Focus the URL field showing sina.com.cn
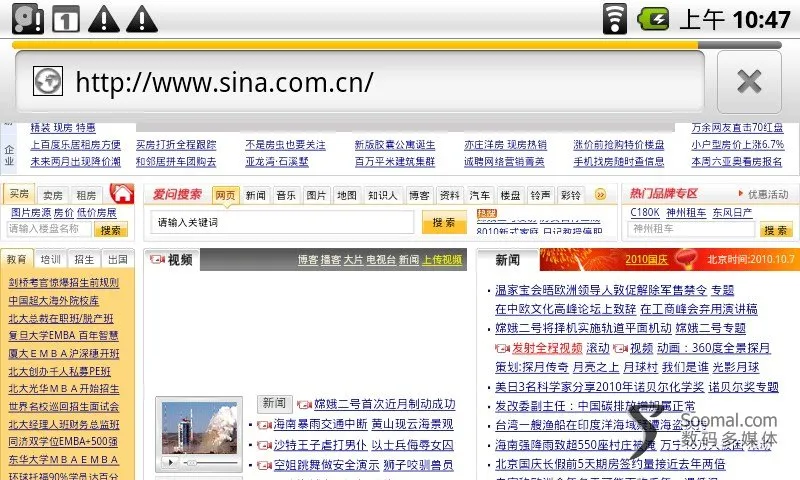 [360, 82]
